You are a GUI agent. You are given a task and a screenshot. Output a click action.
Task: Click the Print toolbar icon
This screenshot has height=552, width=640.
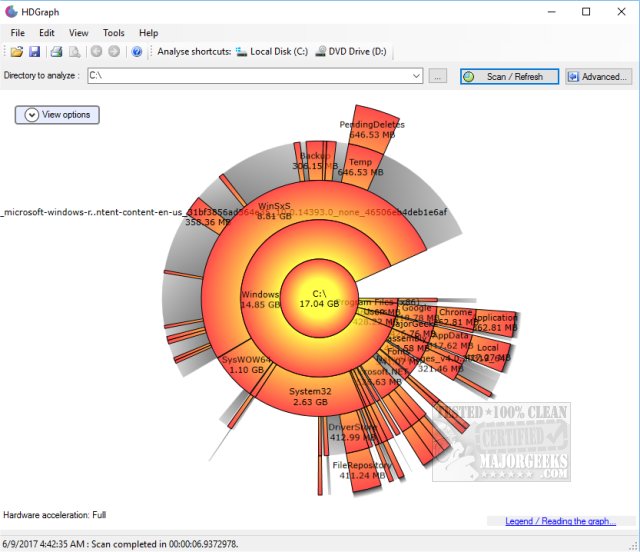click(57, 51)
